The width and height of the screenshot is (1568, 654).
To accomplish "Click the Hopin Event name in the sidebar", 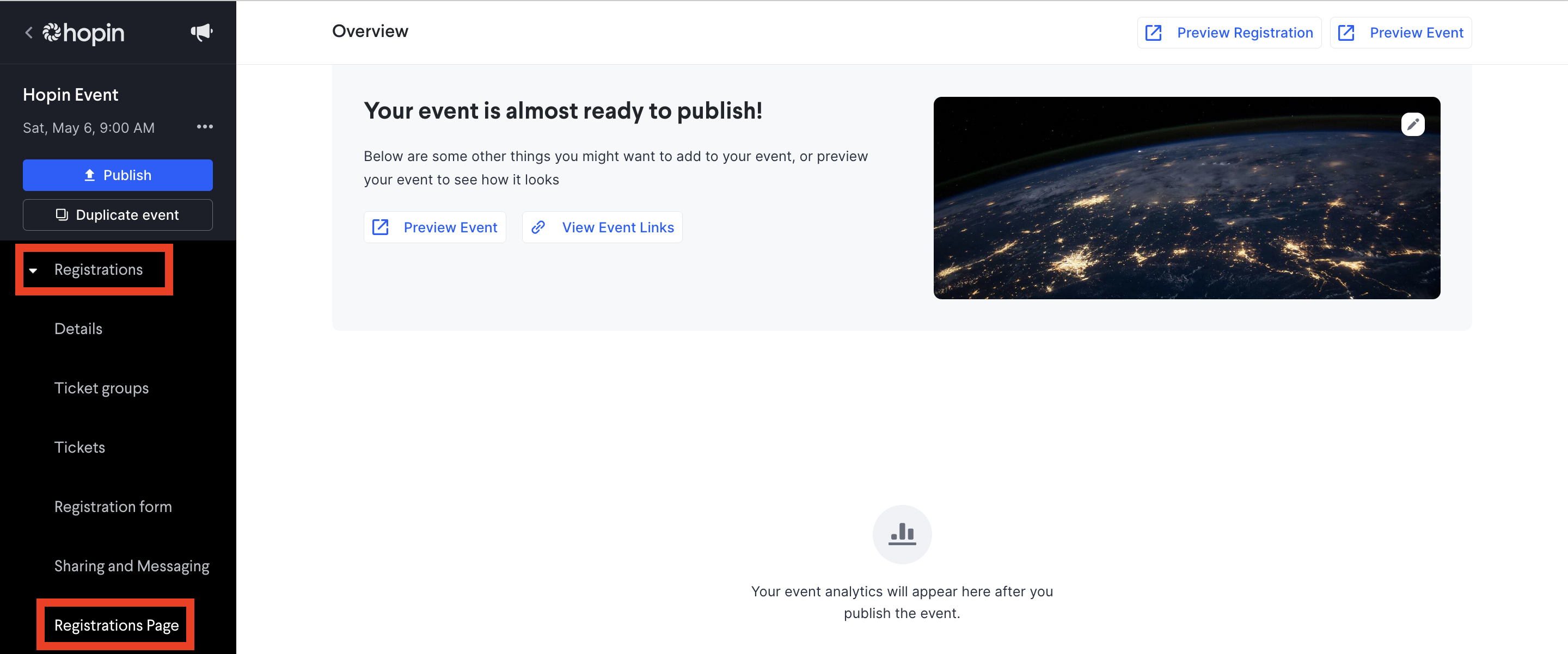I will coord(71,94).
